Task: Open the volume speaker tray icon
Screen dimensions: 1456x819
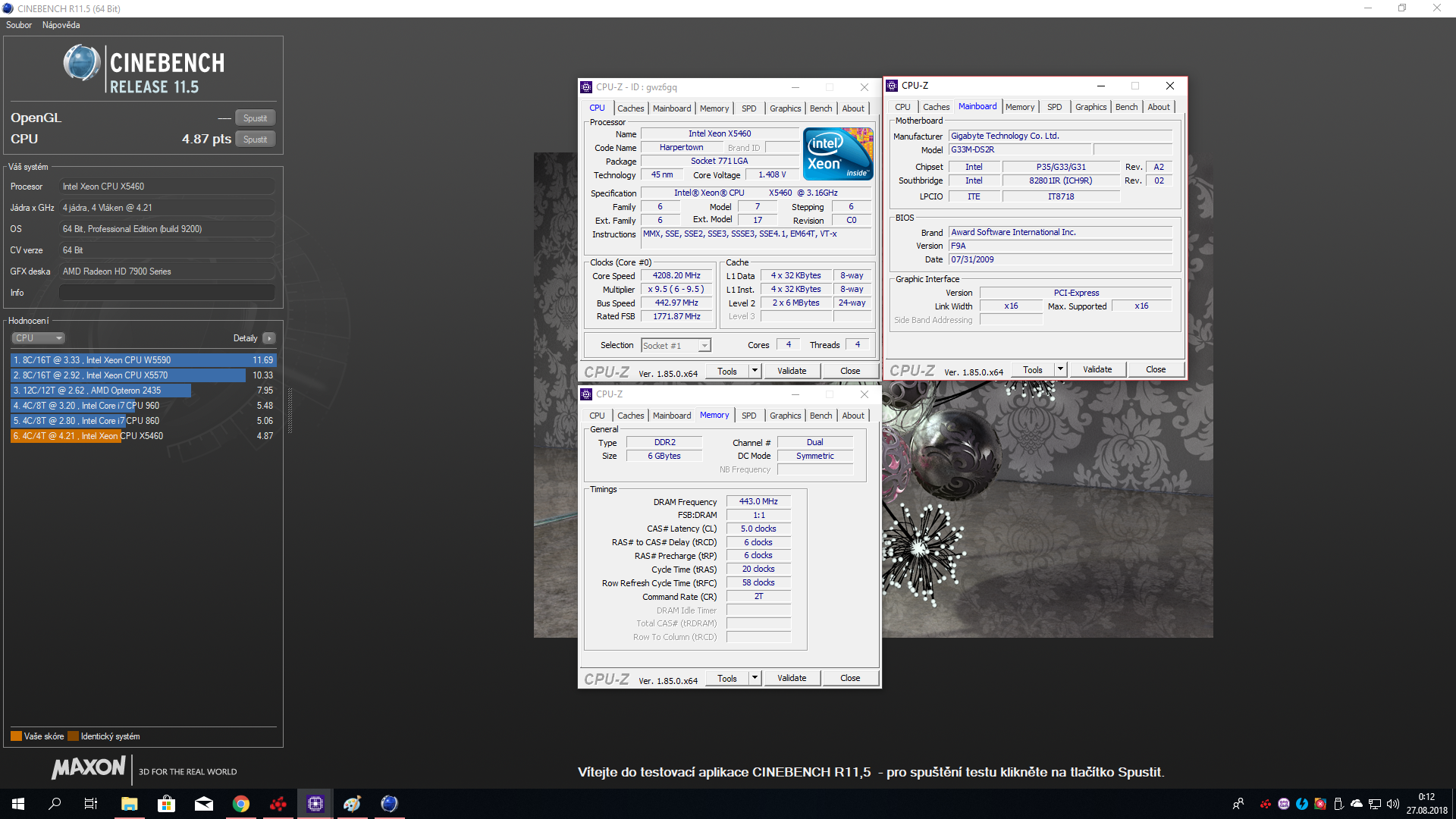Action: (x=1393, y=804)
